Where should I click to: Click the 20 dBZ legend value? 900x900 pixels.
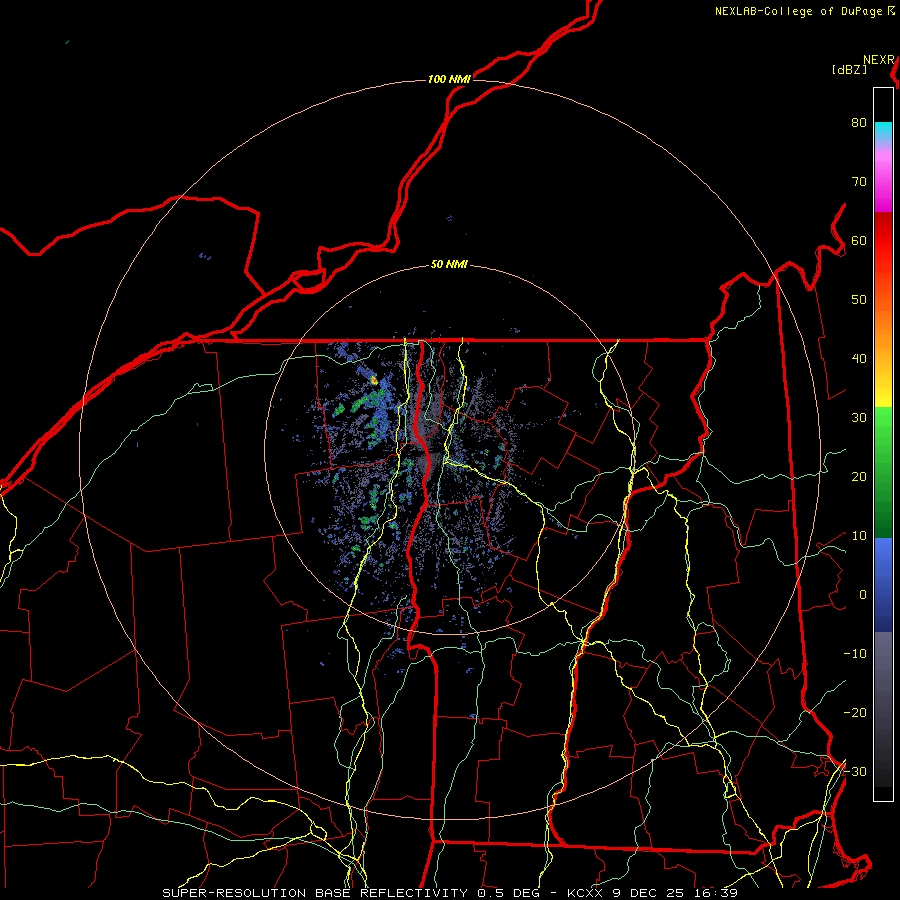(859, 477)
